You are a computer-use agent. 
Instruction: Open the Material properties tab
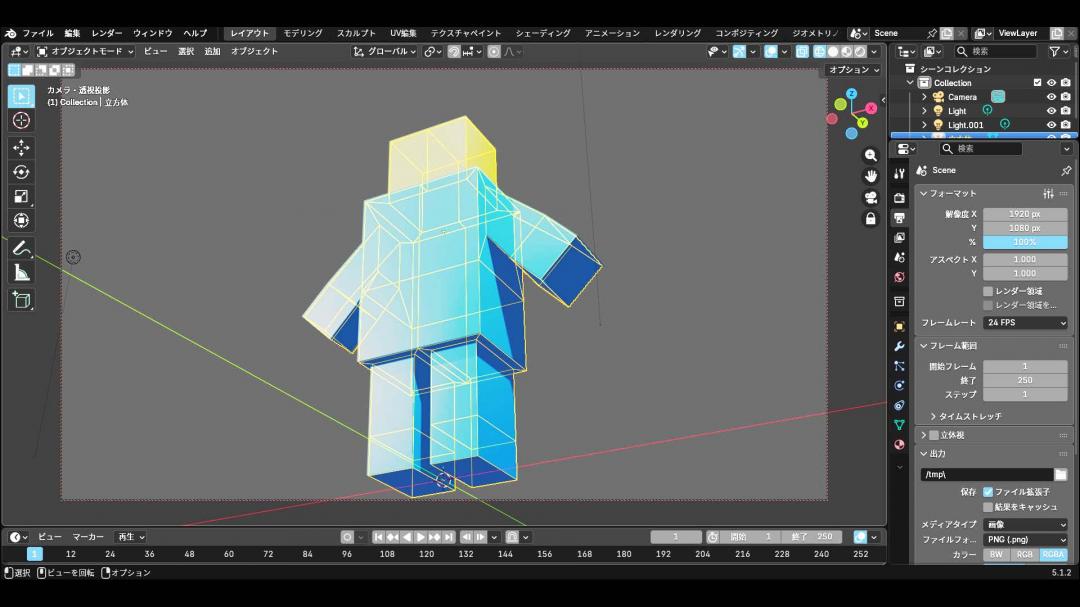(x=899, y=444)
